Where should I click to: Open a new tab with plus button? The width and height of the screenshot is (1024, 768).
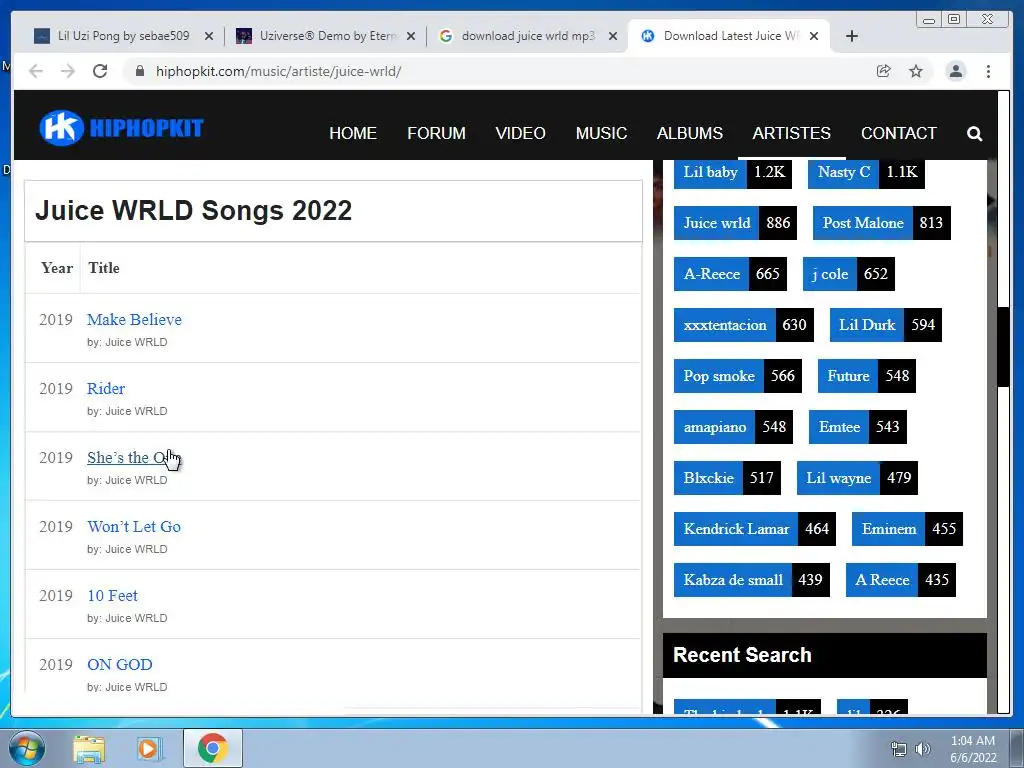click(852, 36)
